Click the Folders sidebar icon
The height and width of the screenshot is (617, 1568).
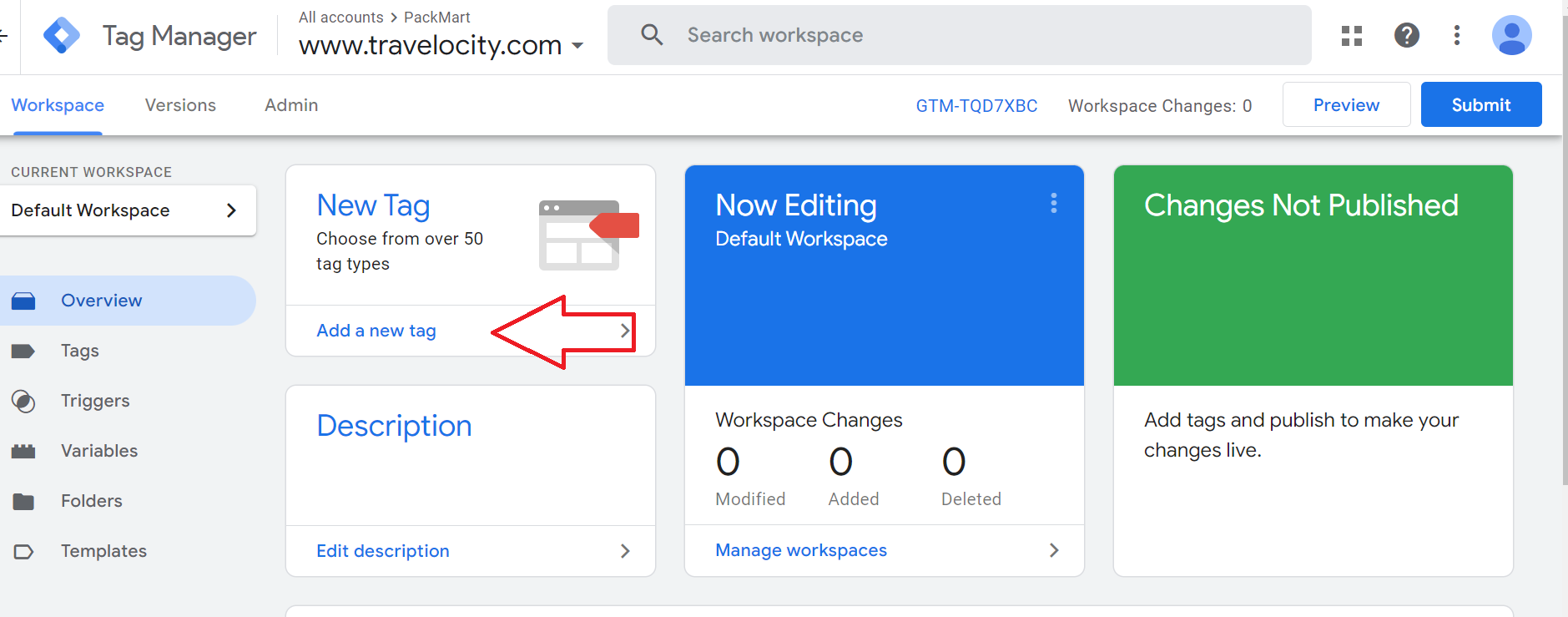point(23,501)
